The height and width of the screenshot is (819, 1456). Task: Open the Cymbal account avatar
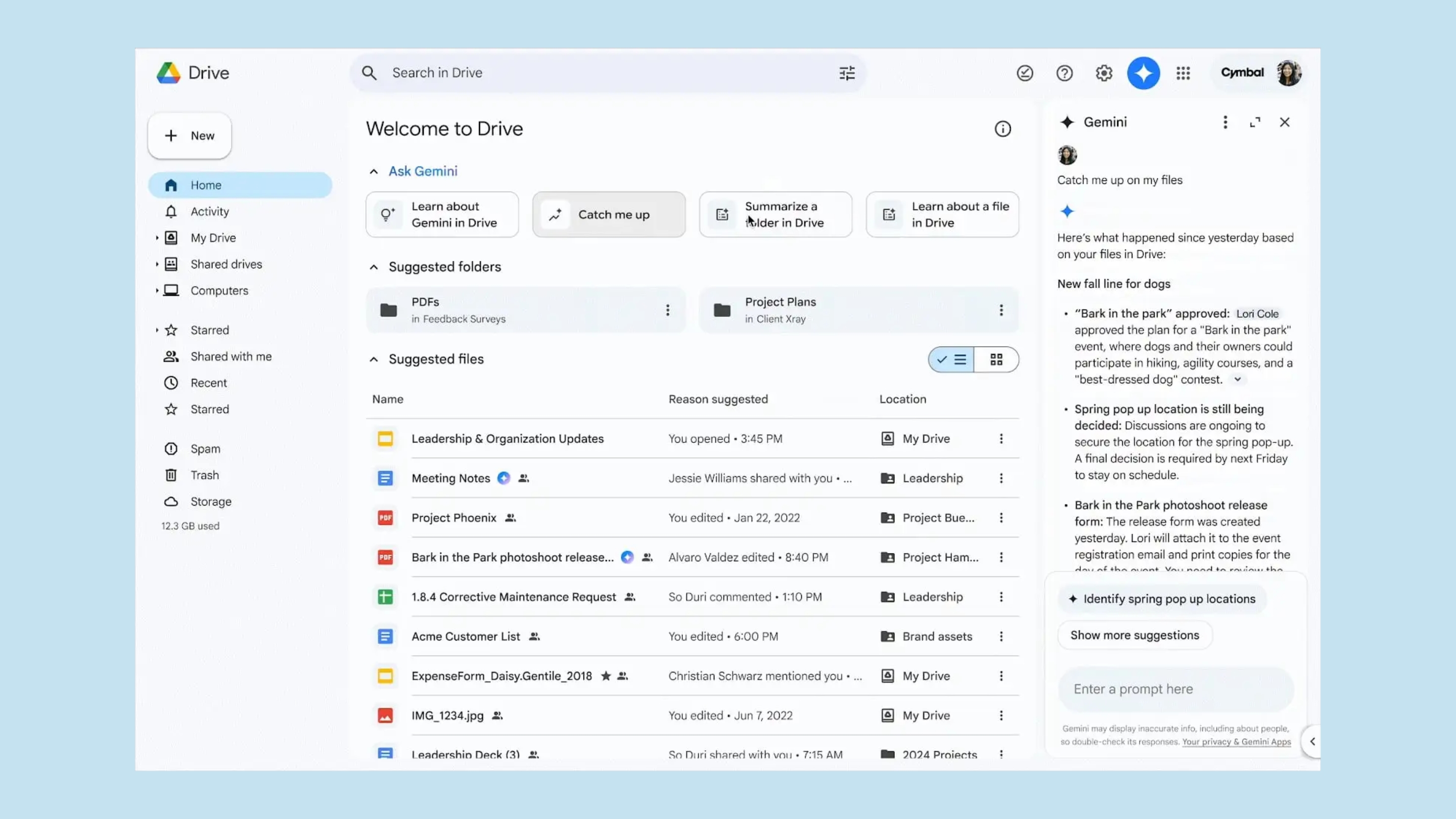click(x=1289, y=73)
